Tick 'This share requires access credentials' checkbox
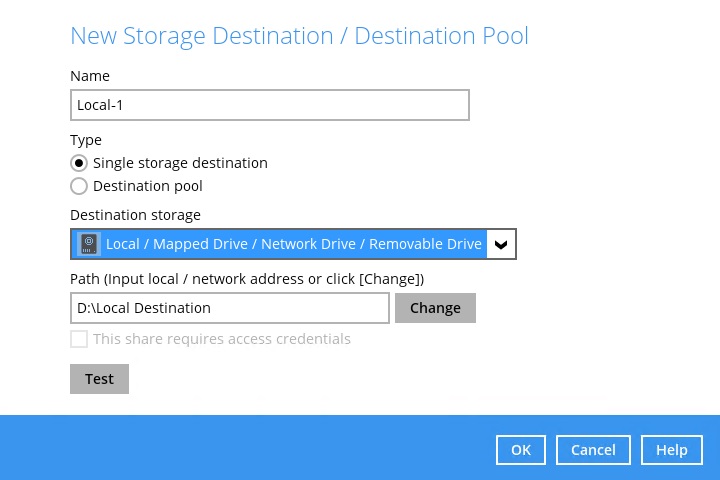720x480 pixels. click(x=79, y=339)
